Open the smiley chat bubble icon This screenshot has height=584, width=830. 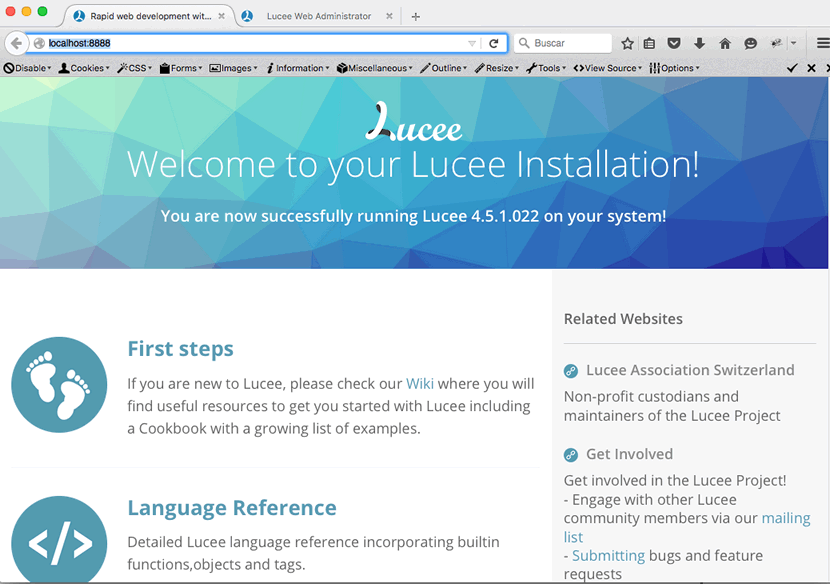click(751, 43)
